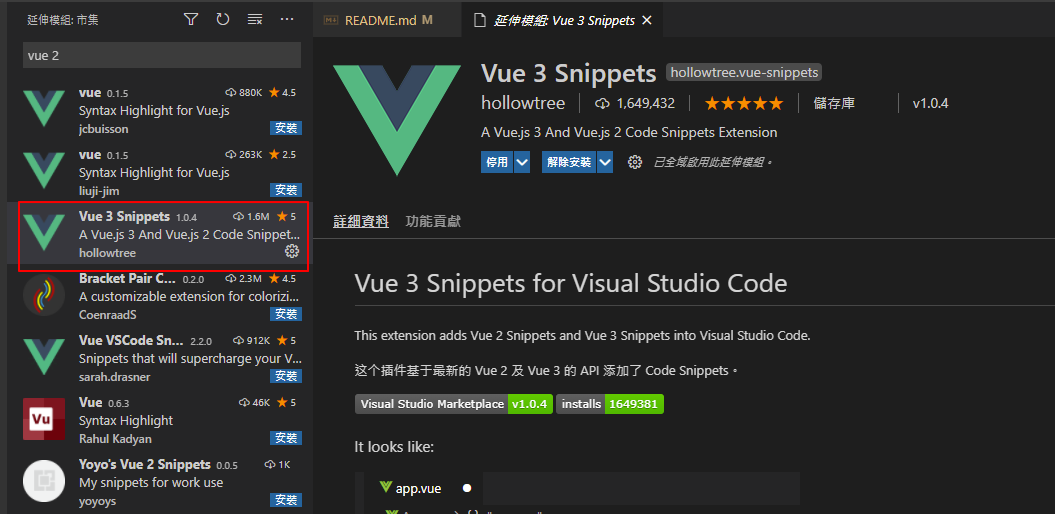Focus the 'vue 2' extension search box

pos(161,55)
